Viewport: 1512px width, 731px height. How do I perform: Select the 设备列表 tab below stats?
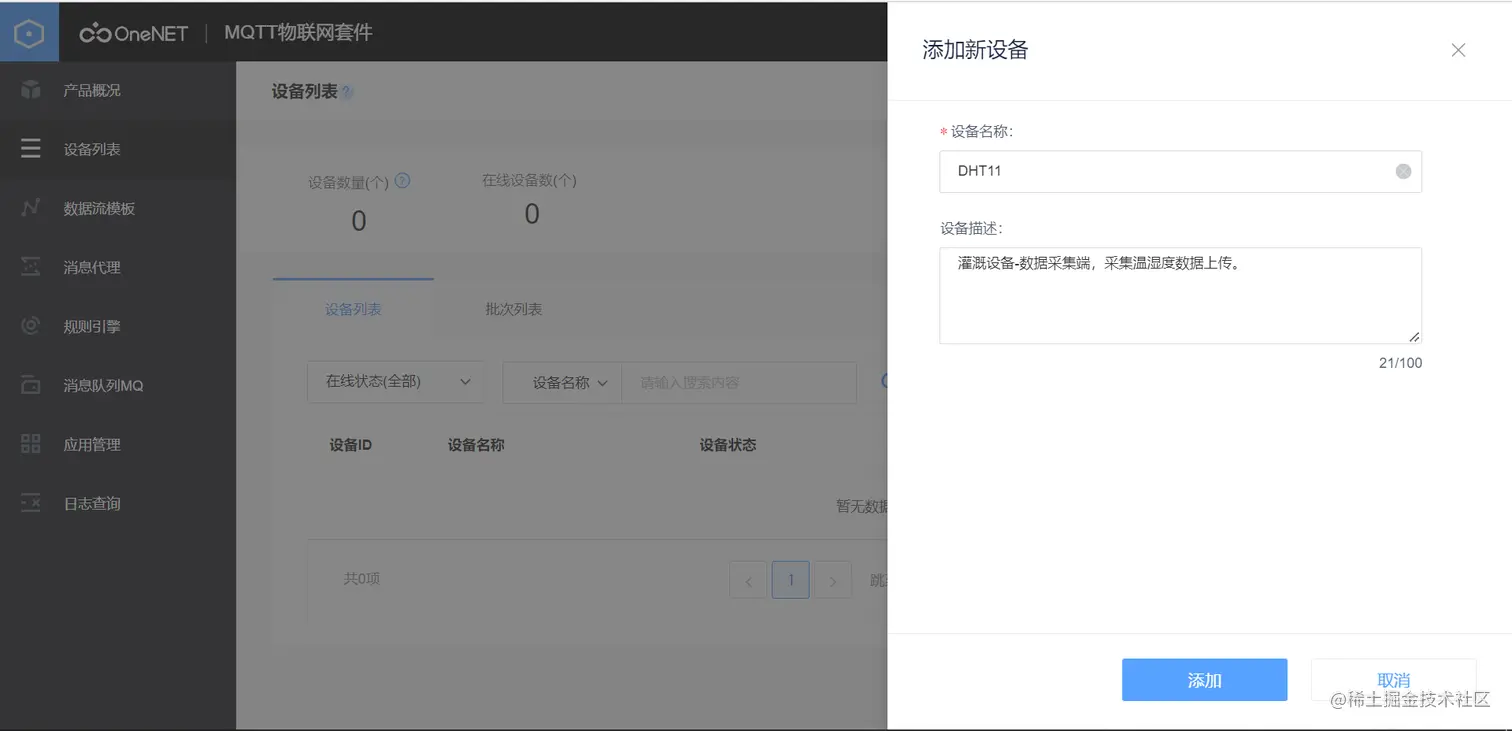(353, 309)
